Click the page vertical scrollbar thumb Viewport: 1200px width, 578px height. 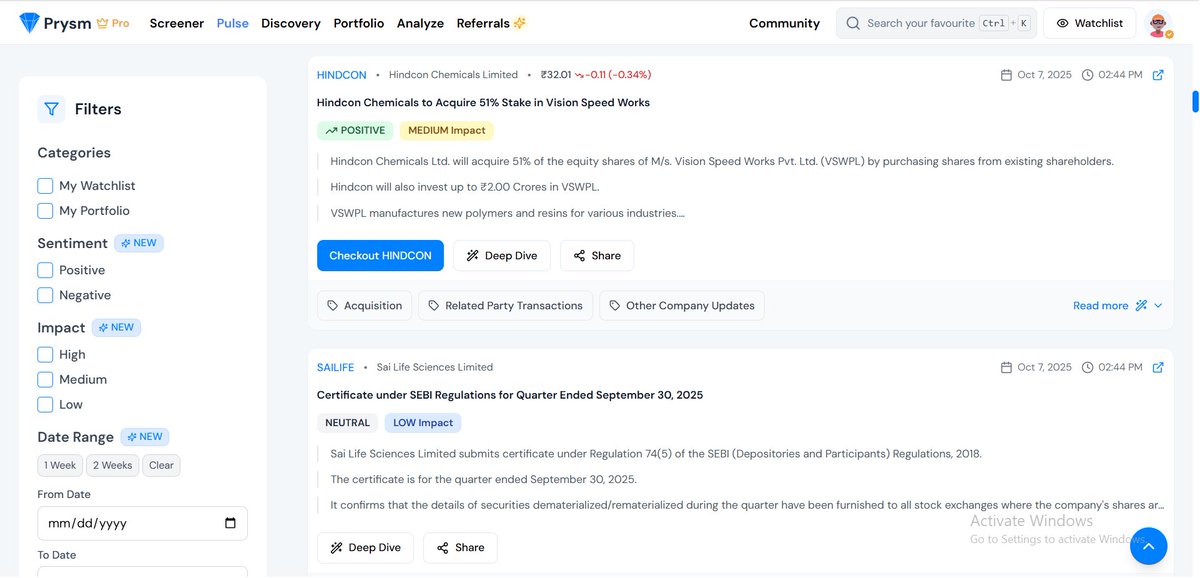pos(1194,102)
